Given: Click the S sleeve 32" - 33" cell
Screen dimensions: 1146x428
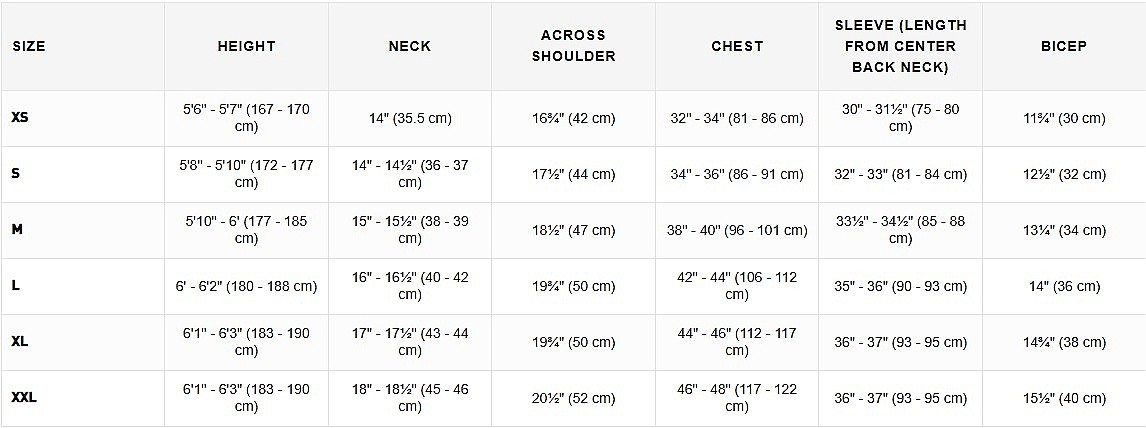Looking at the screenshot, I should (900, 175).
